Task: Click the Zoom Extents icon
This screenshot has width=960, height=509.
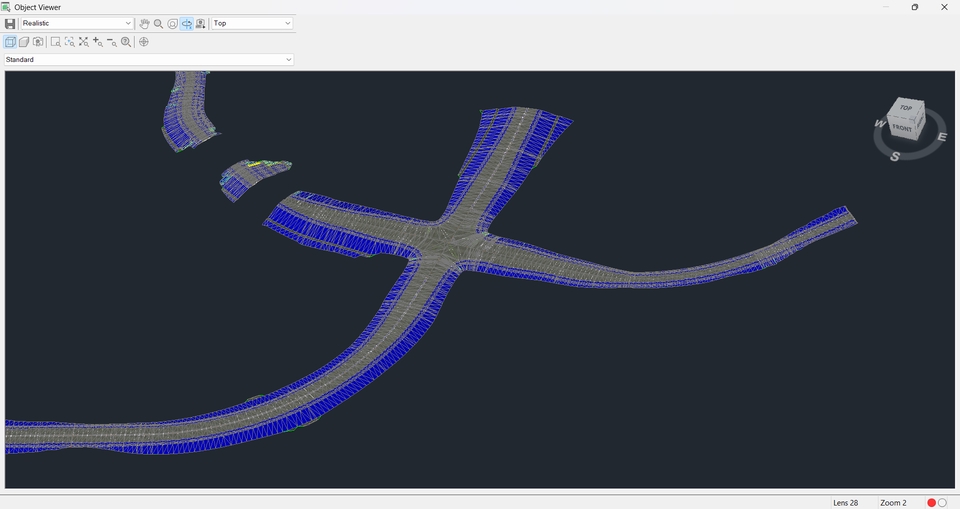Action: click(83, 42)
